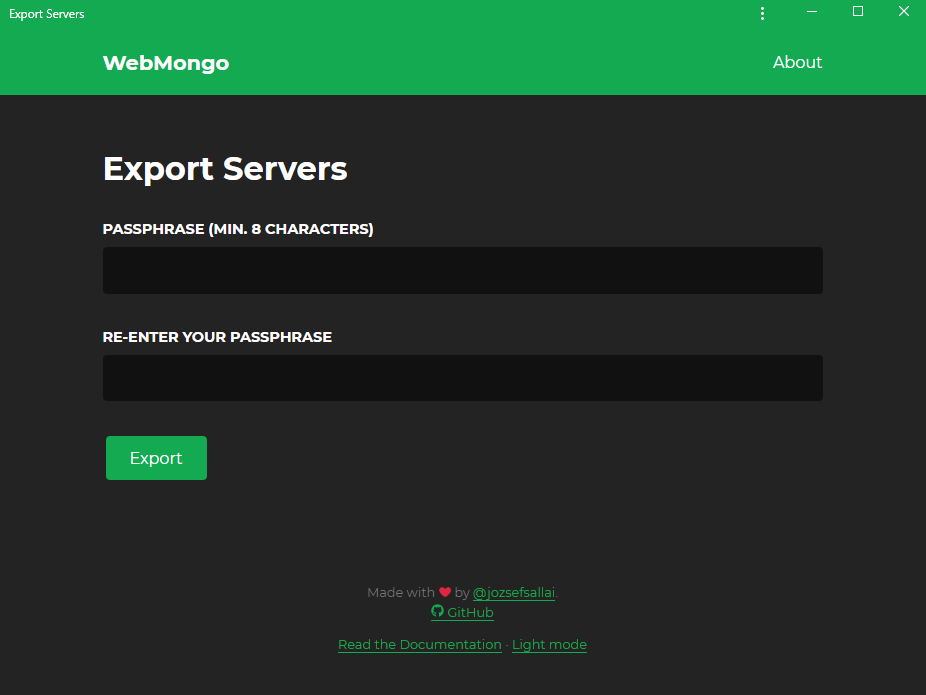Close the WebMongo window

(x=904, y=12)
